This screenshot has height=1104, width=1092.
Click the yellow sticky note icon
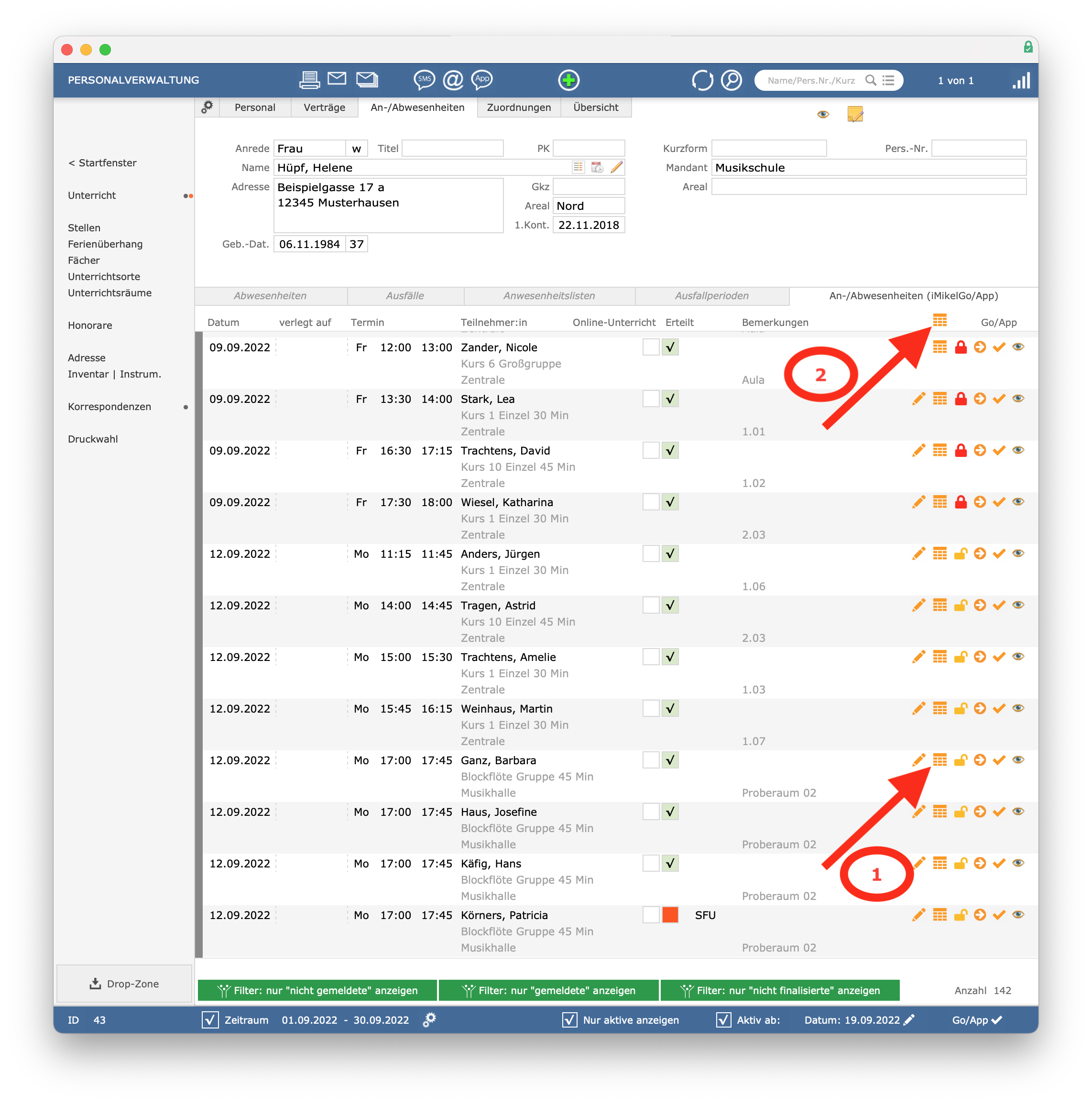855,114
